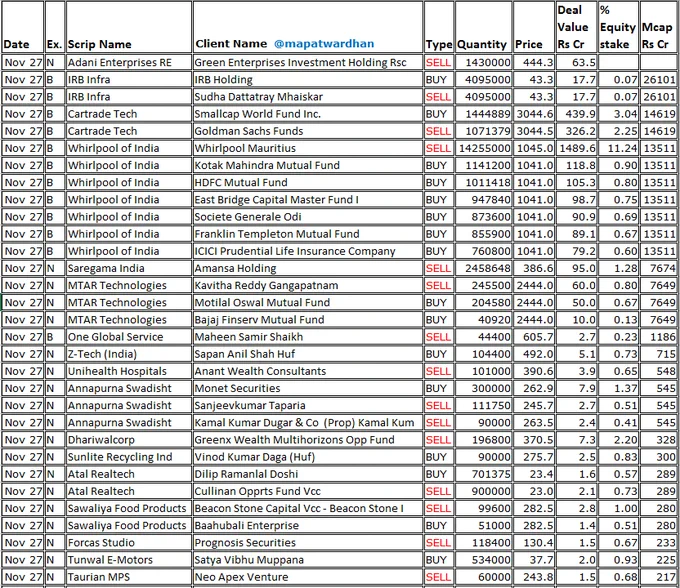Click price 605.7 cell
Viewport: 680px width, 588px height.
pyautogui.click(x=534, y=337)
